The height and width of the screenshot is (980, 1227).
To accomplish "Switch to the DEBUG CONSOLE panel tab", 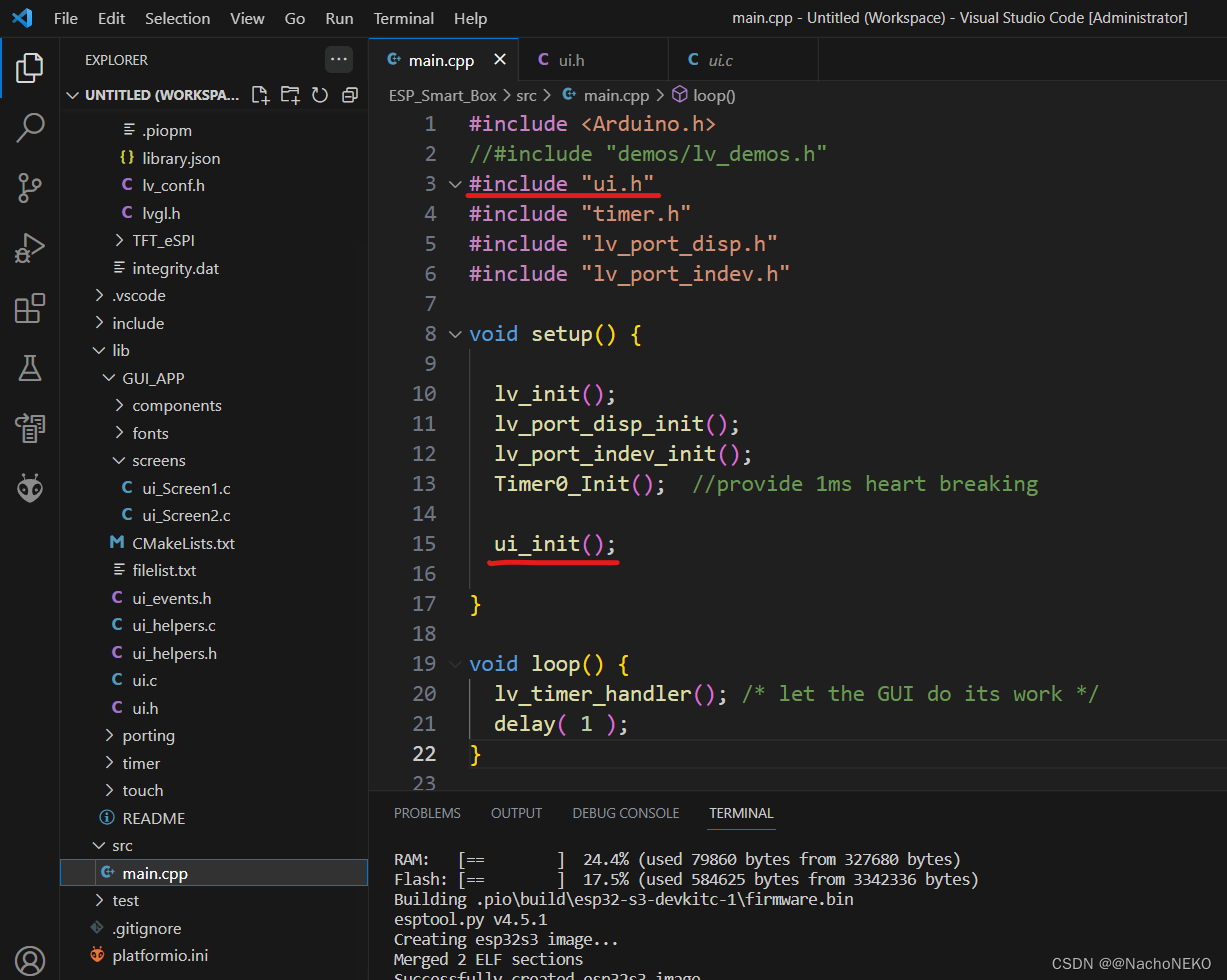I will 625,813.
